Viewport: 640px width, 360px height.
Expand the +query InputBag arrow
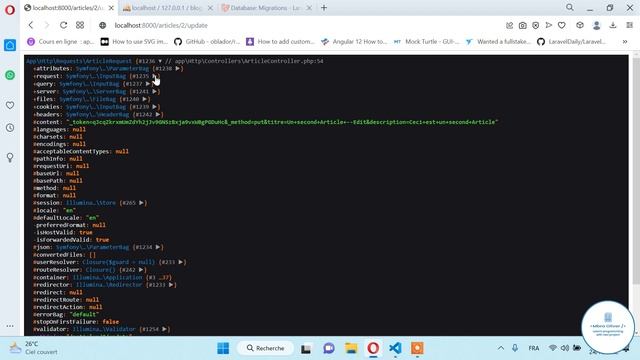tap(148, 84)
